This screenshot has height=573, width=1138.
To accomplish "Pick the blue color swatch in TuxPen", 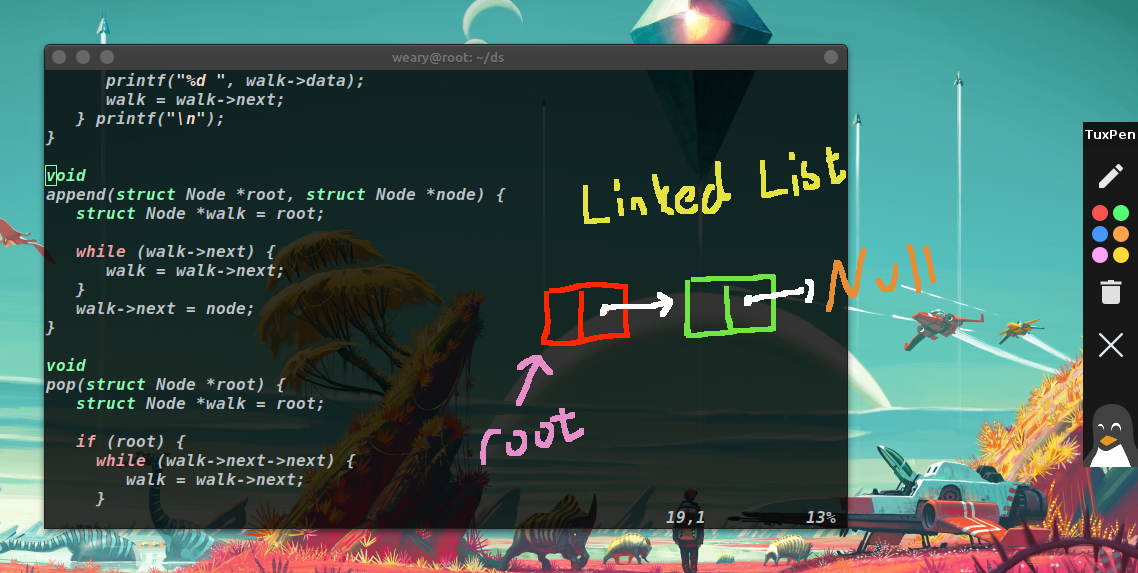I will point(1100,234).
